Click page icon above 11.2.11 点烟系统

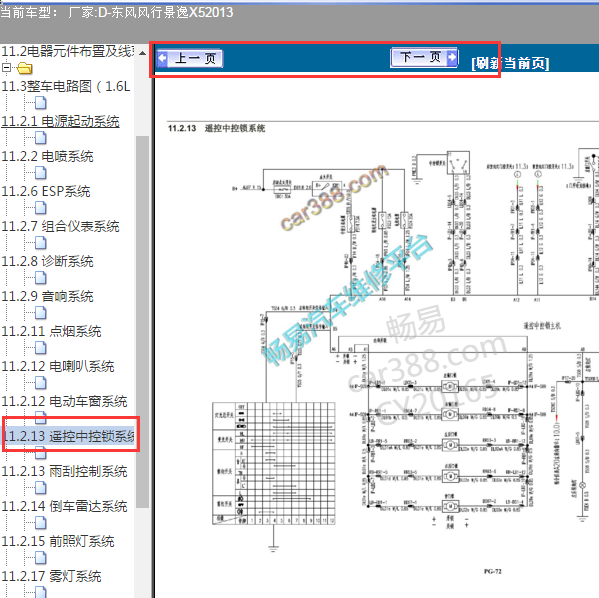coord(40,313)
